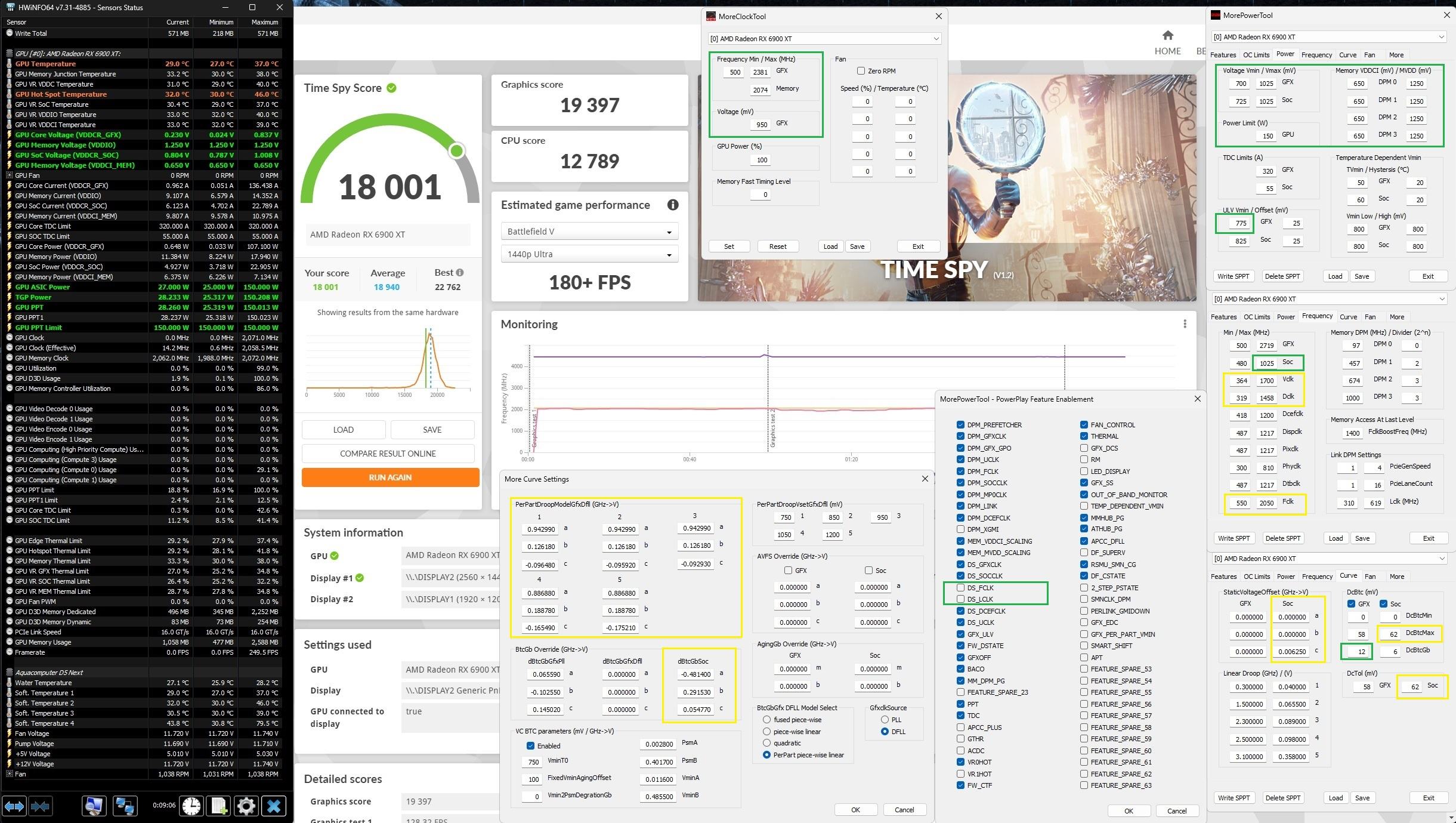1456x823 pixels.
Task: Click estimated game performance info icon
Action: point(673,205)
